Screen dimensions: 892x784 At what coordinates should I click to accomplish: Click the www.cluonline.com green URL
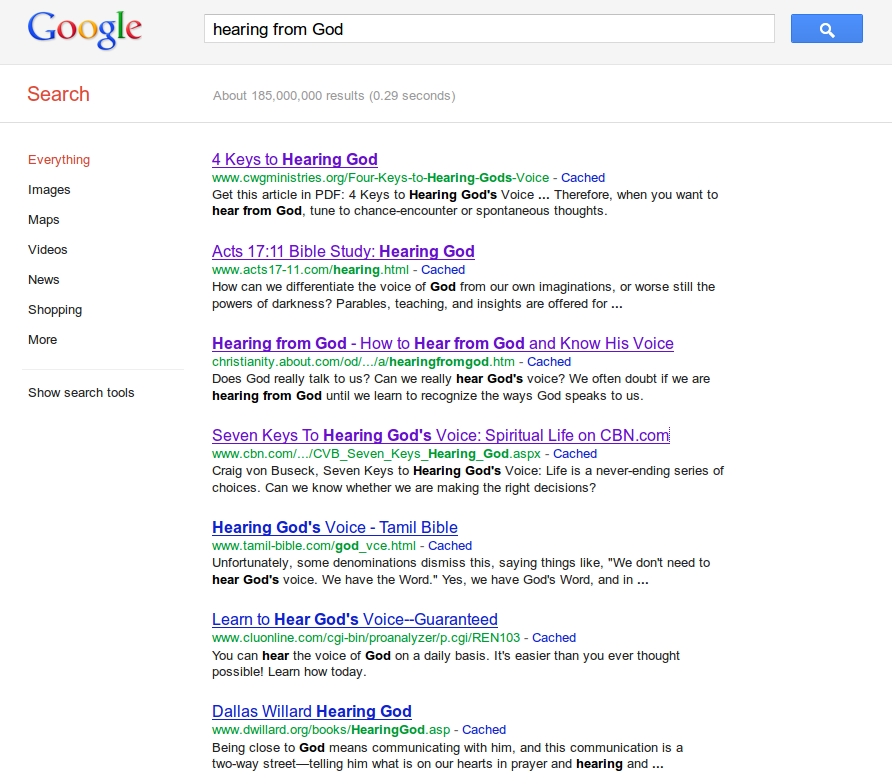coord(366,638)
